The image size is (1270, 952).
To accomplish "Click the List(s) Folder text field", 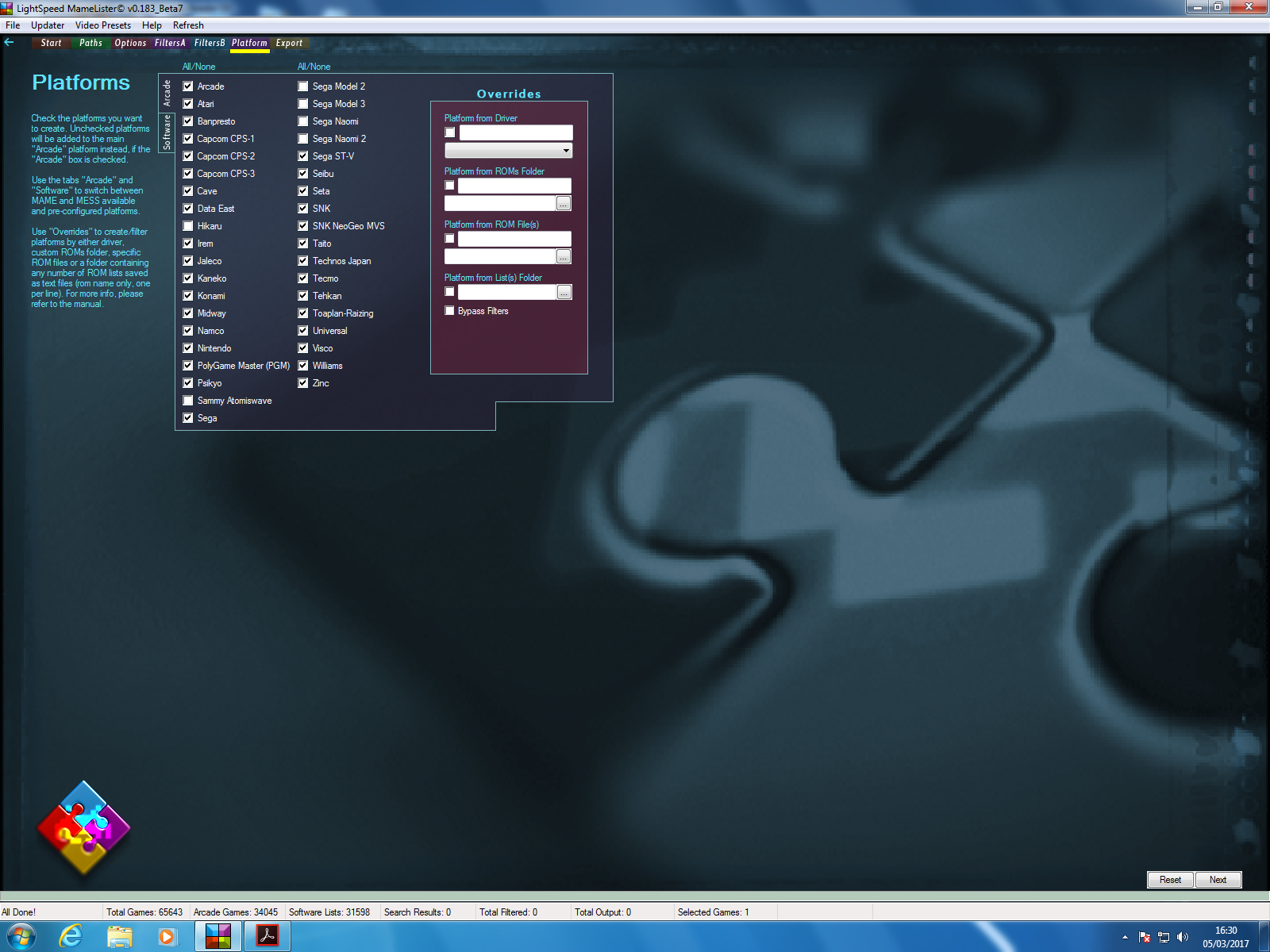I will tap(507, 292).
